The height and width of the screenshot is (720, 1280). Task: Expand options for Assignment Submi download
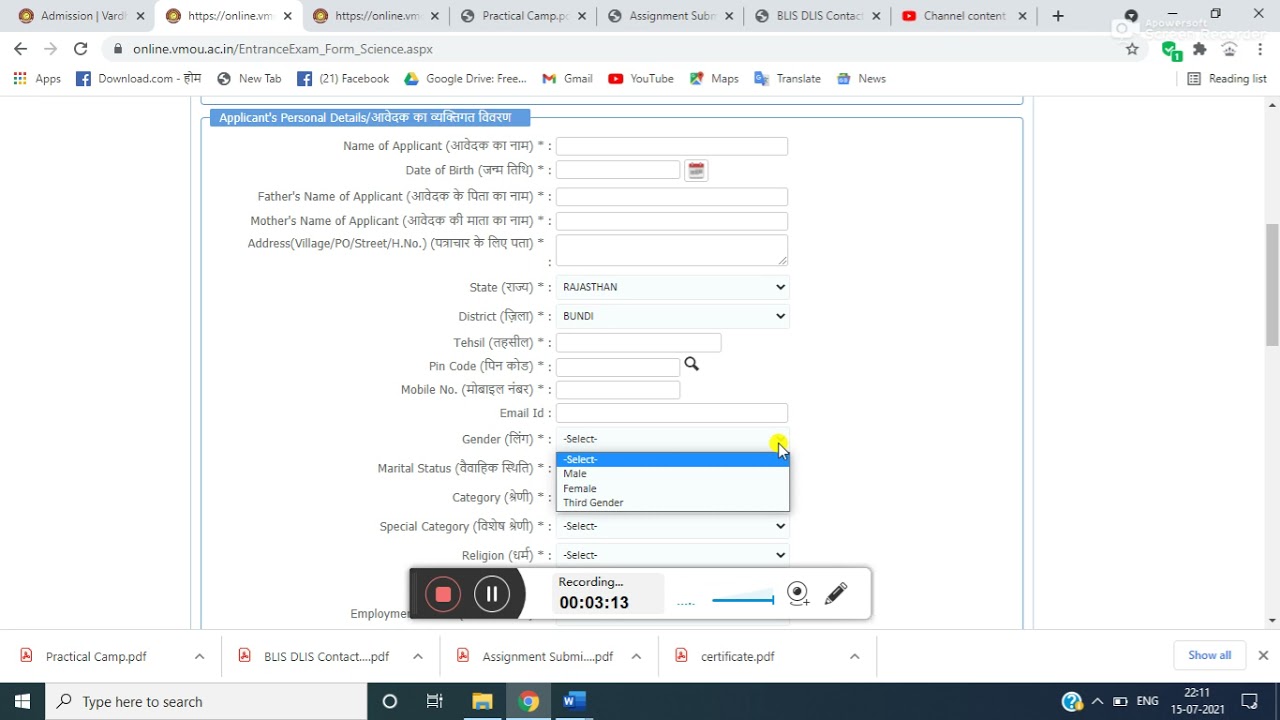click(636, 657)
